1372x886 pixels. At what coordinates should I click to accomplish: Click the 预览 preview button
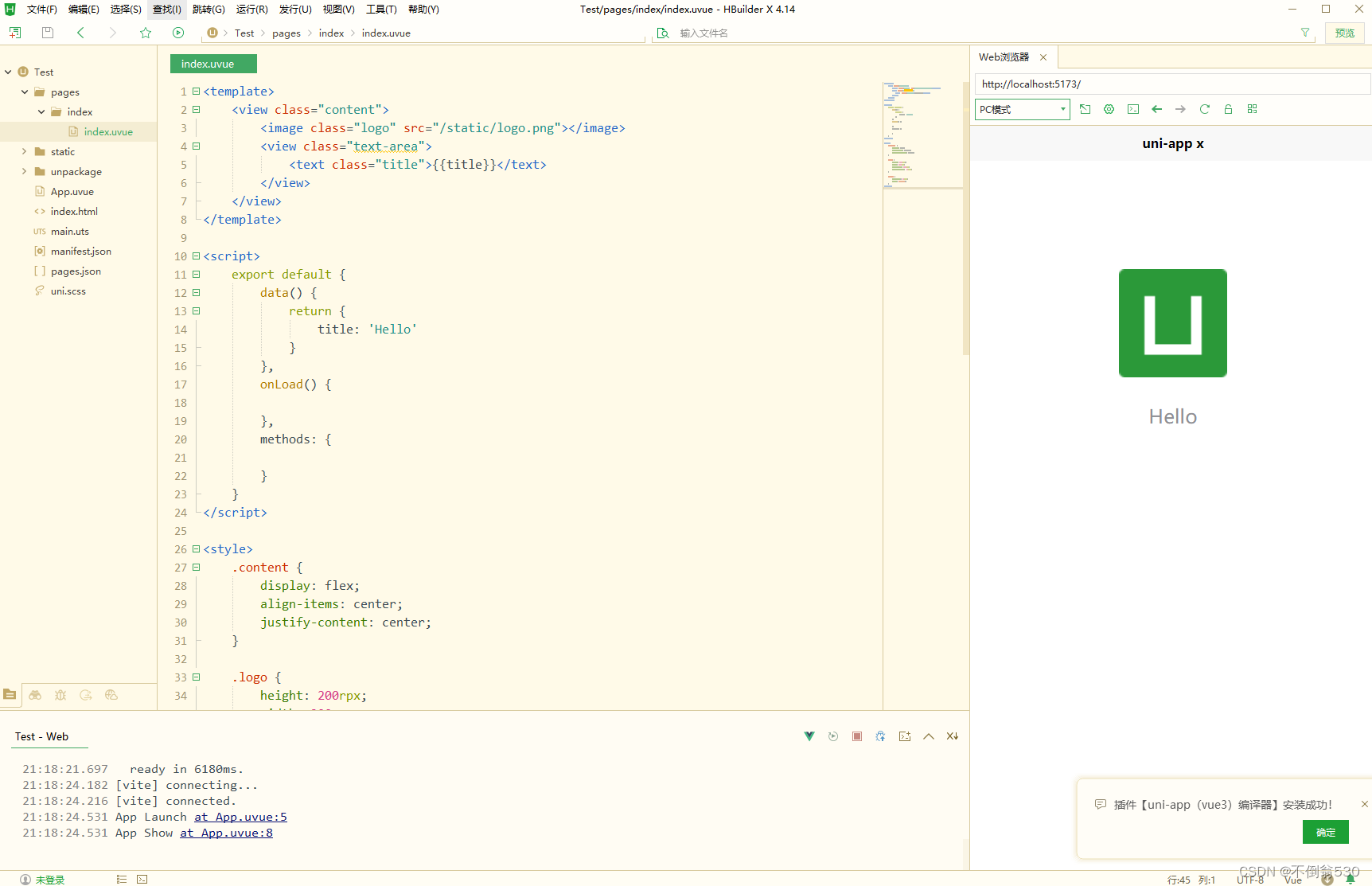click(1345, 33)
